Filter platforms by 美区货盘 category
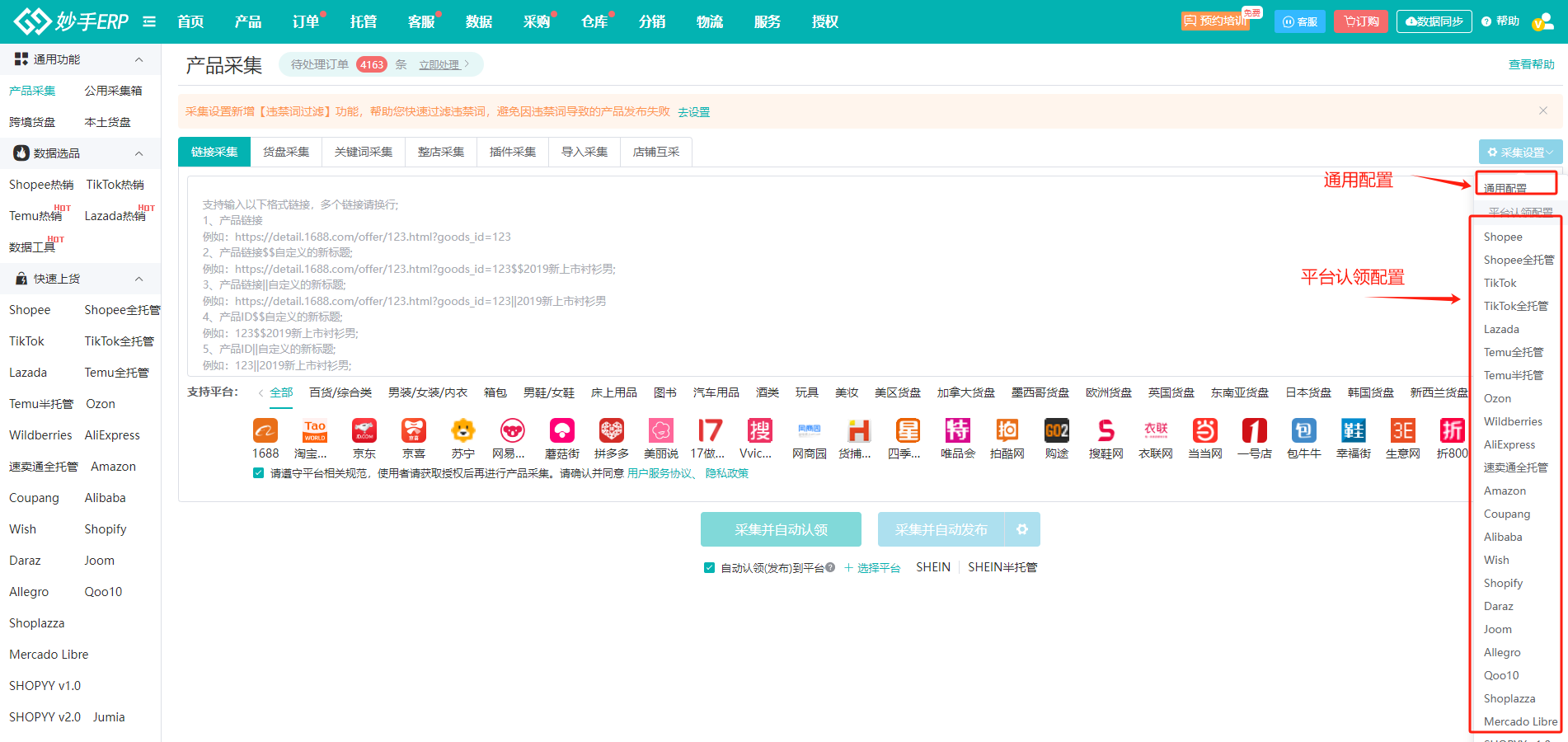Viewport: 1568px width, 742px height. pos(897,392)
